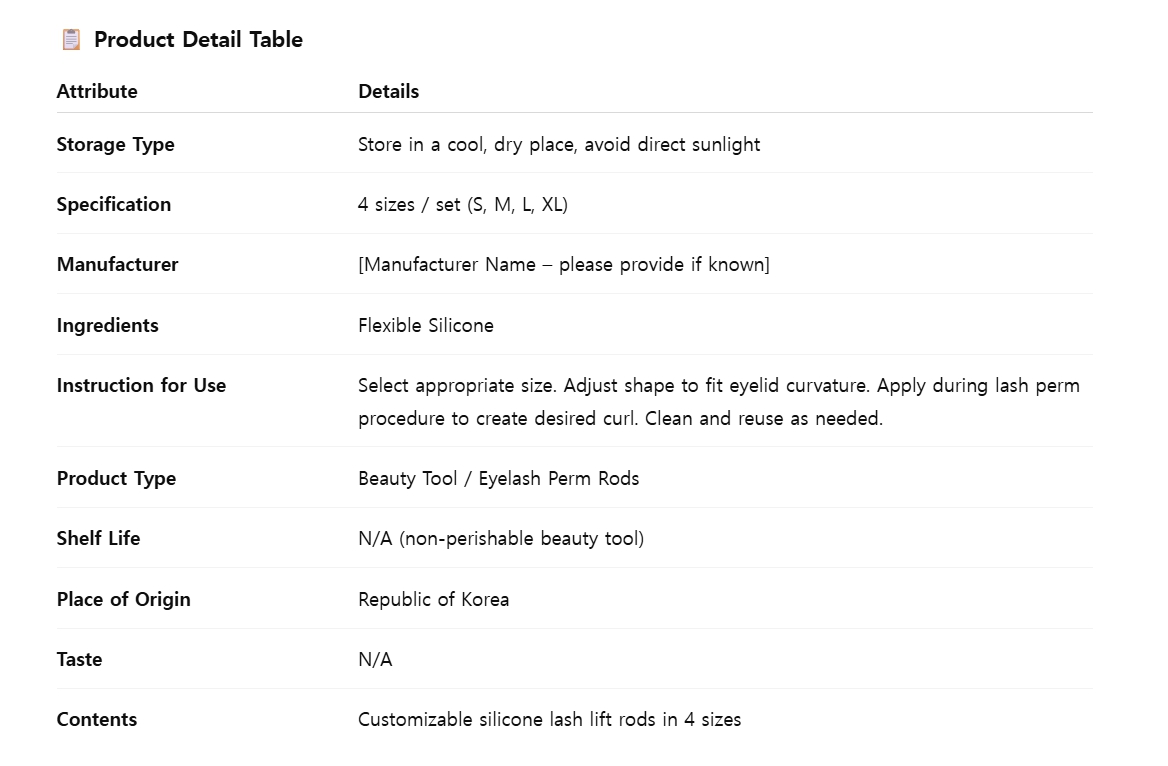Viewport: 1168px width, 766px height.
Task: Click the Beauty Tool / Eyelash Perm Rods value
Action: (498, 478)
